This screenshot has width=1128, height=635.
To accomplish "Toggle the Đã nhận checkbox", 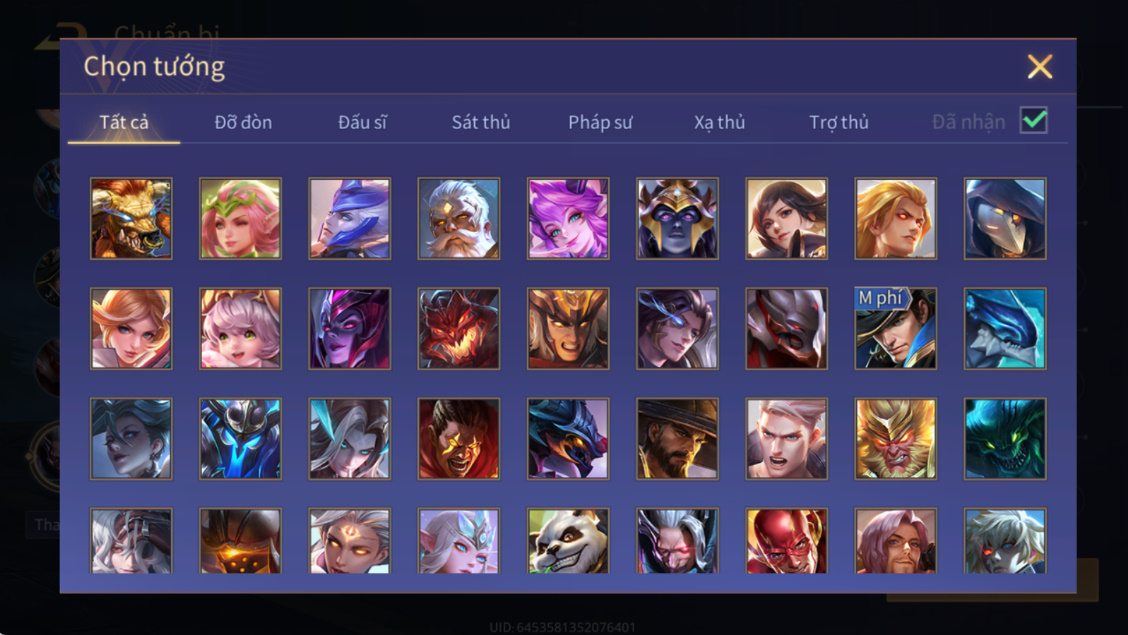I will coord(1034,120).
